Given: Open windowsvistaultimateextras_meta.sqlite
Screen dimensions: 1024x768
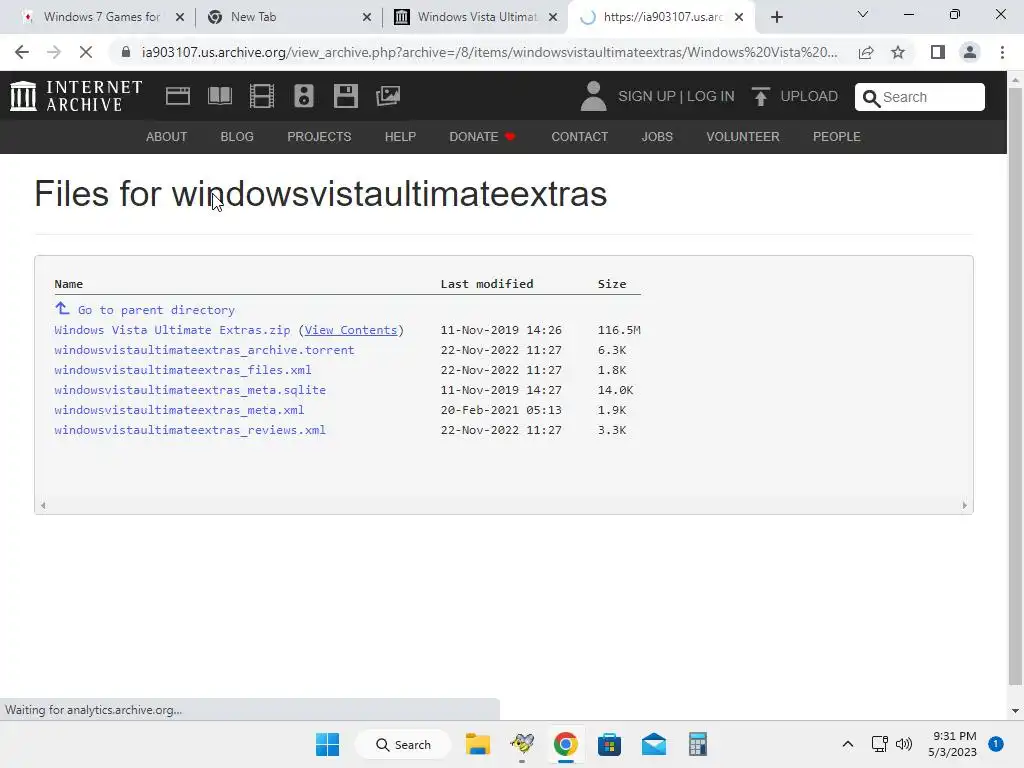Looking at the screenshot, I should click(190, 391).
